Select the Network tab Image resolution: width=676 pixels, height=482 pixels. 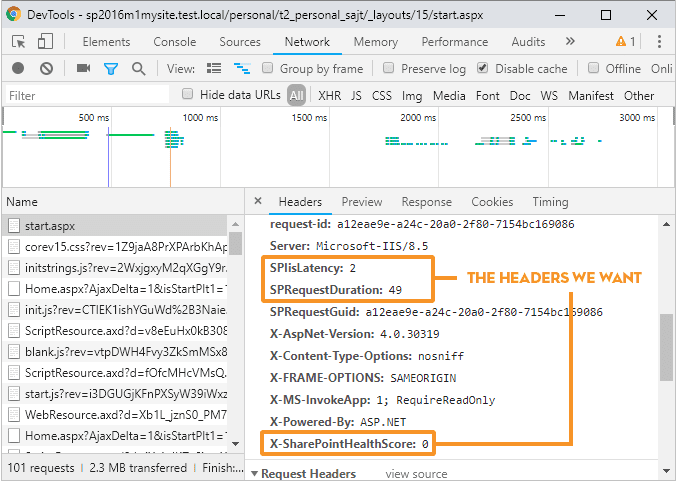coord(307,42)
